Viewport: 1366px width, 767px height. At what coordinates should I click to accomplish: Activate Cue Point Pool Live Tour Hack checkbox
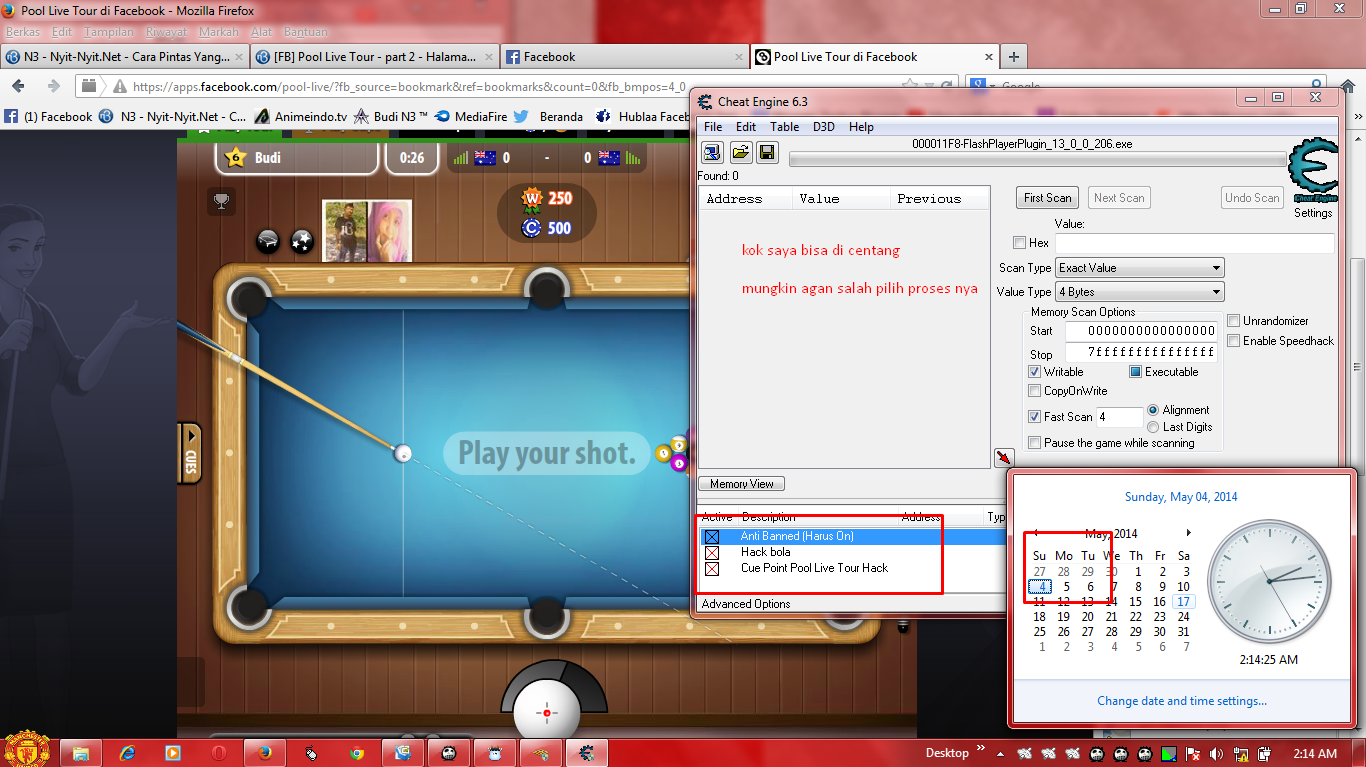[x=712, y=569]
